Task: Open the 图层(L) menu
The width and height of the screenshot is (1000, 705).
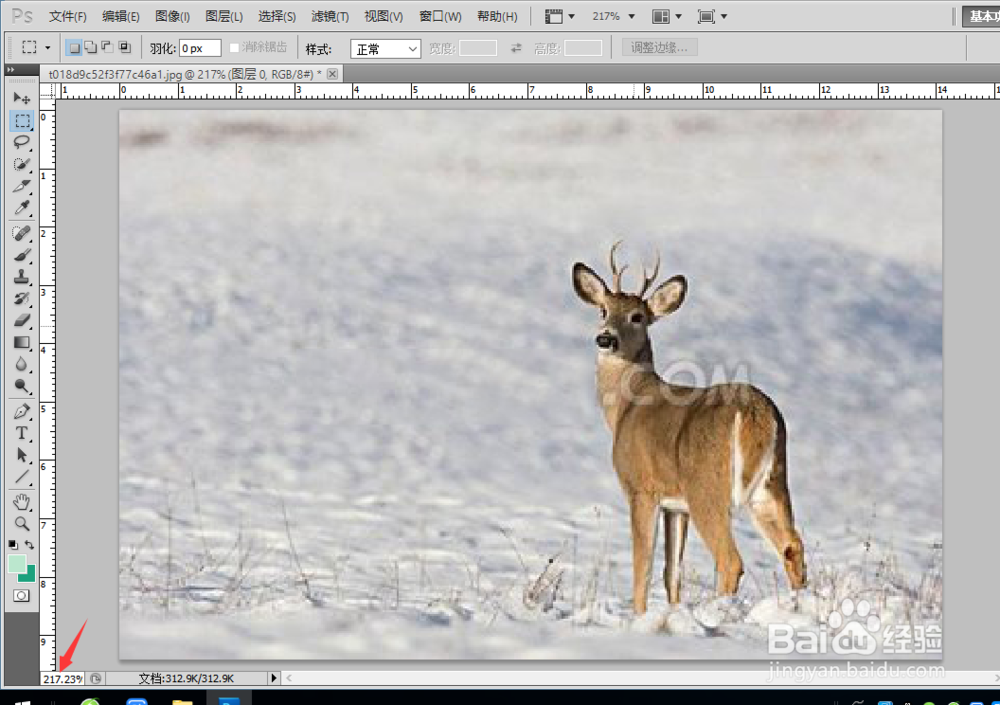Action: click(224, 17)
